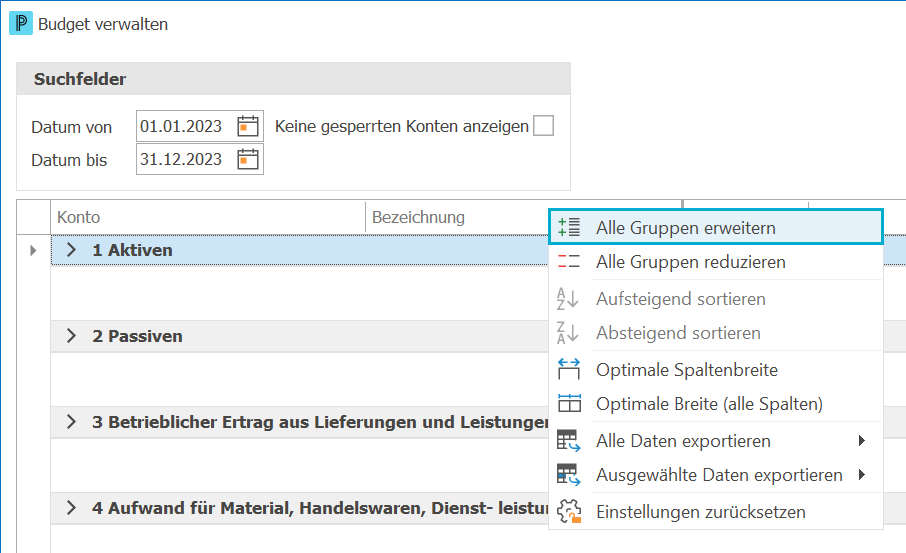Open Ausgewählte Daten exportieren submenu arrow

[862, 474]
